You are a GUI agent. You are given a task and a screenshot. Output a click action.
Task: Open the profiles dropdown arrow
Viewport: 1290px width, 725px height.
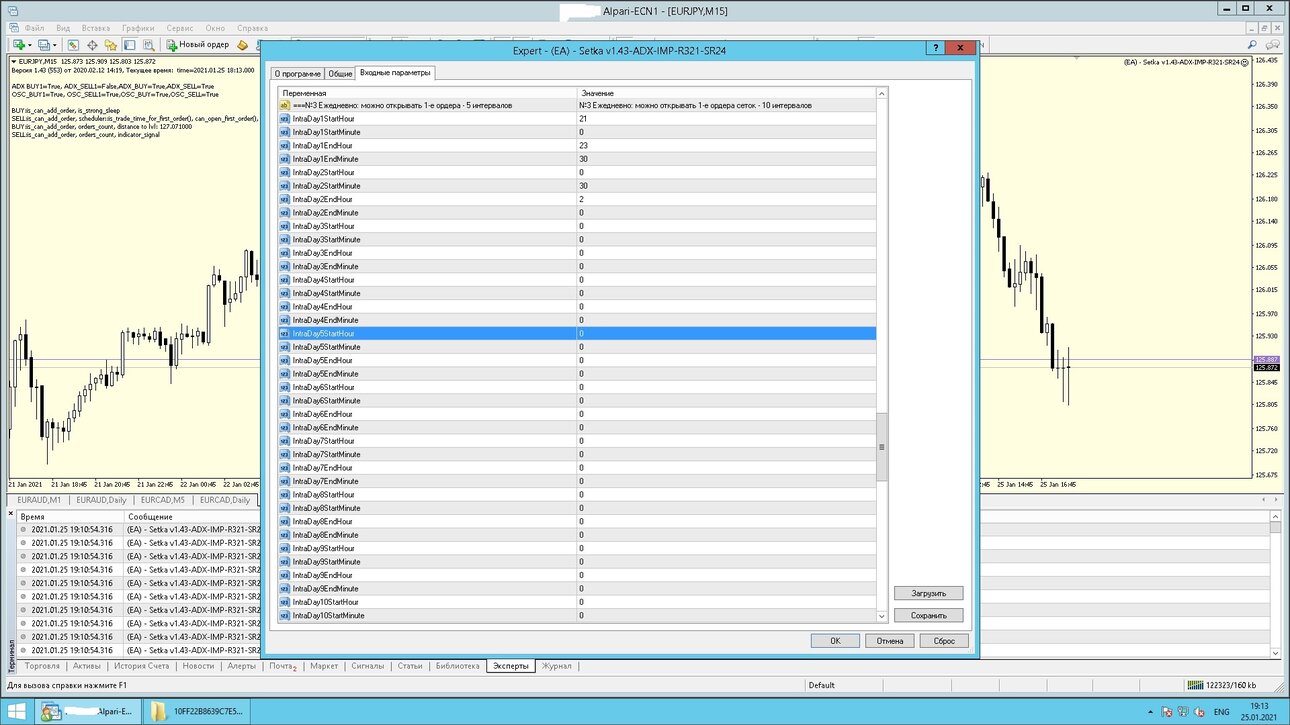tap(55, 45)
